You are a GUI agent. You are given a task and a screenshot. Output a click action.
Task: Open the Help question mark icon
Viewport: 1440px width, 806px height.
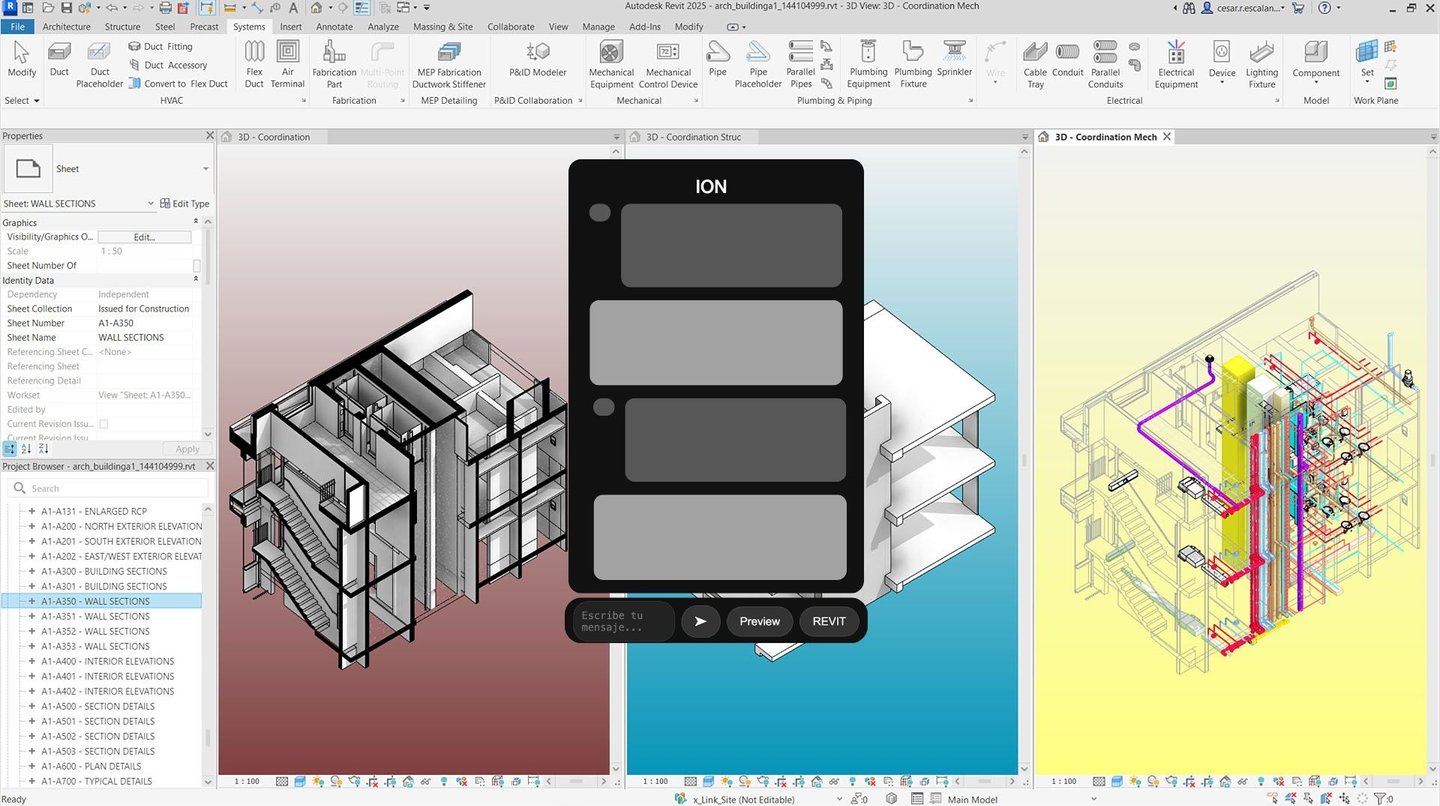(1325, 8)
